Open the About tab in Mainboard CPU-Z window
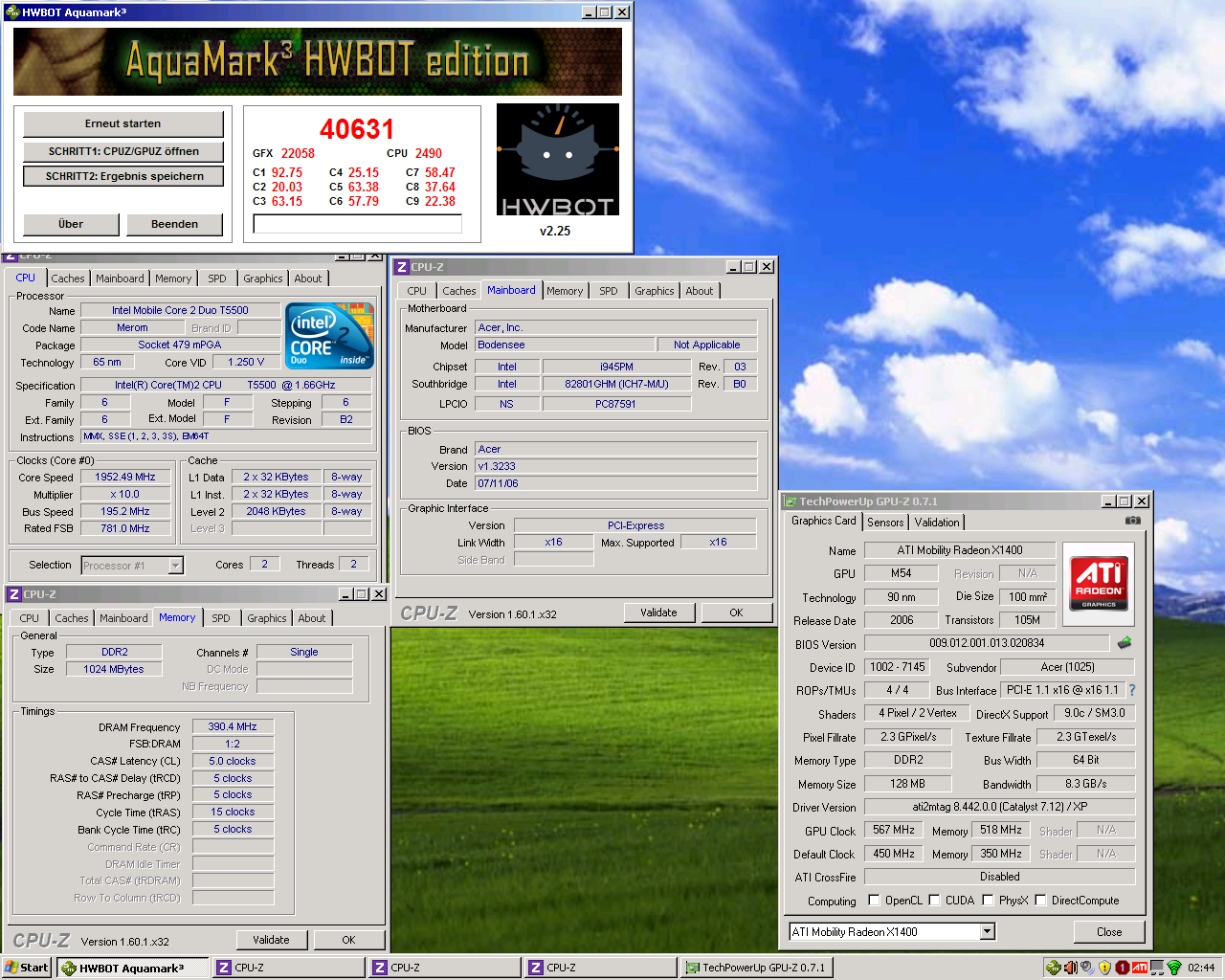 click(x=700, y=291)
